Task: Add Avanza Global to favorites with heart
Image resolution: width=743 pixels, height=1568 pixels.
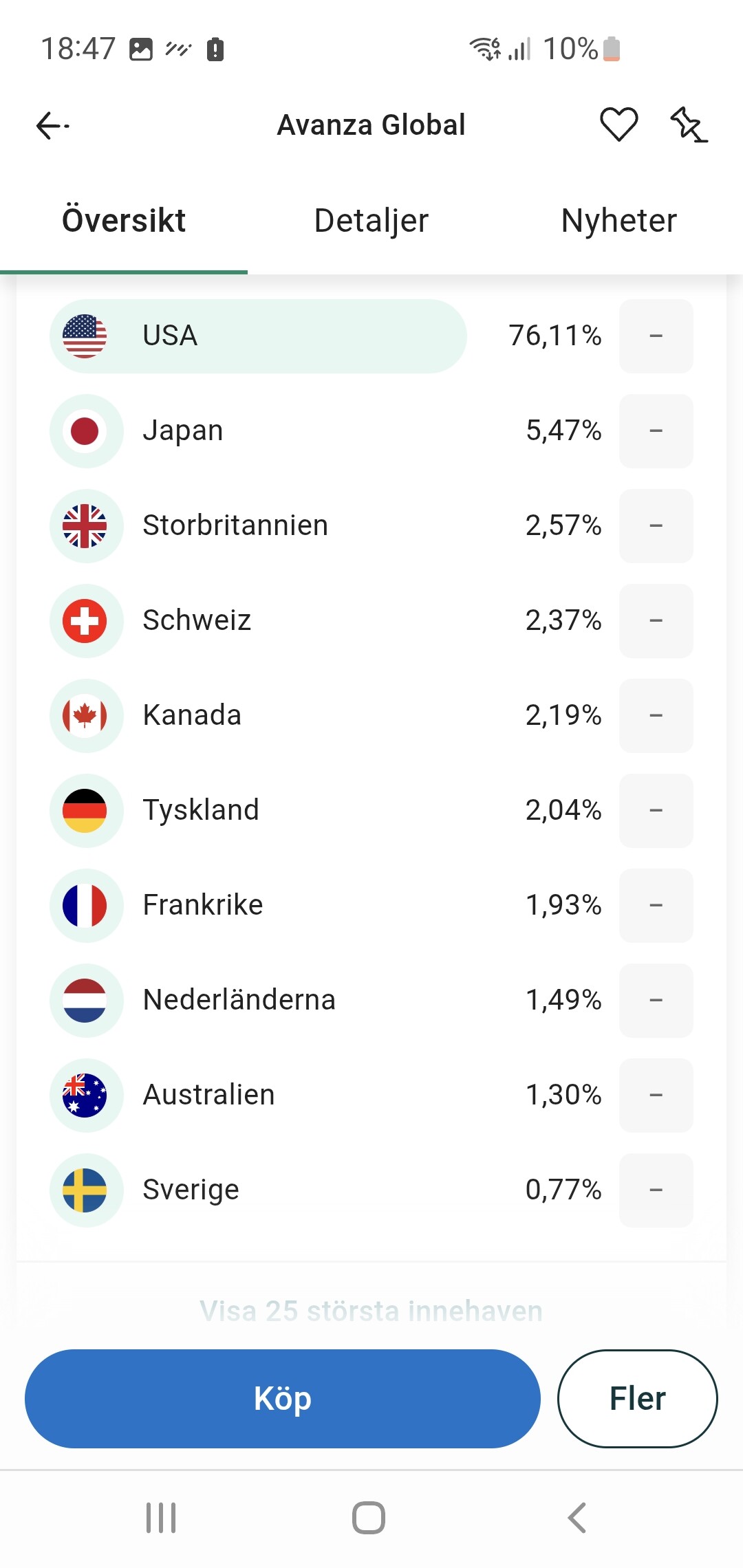Action: (x=618, y=124)
